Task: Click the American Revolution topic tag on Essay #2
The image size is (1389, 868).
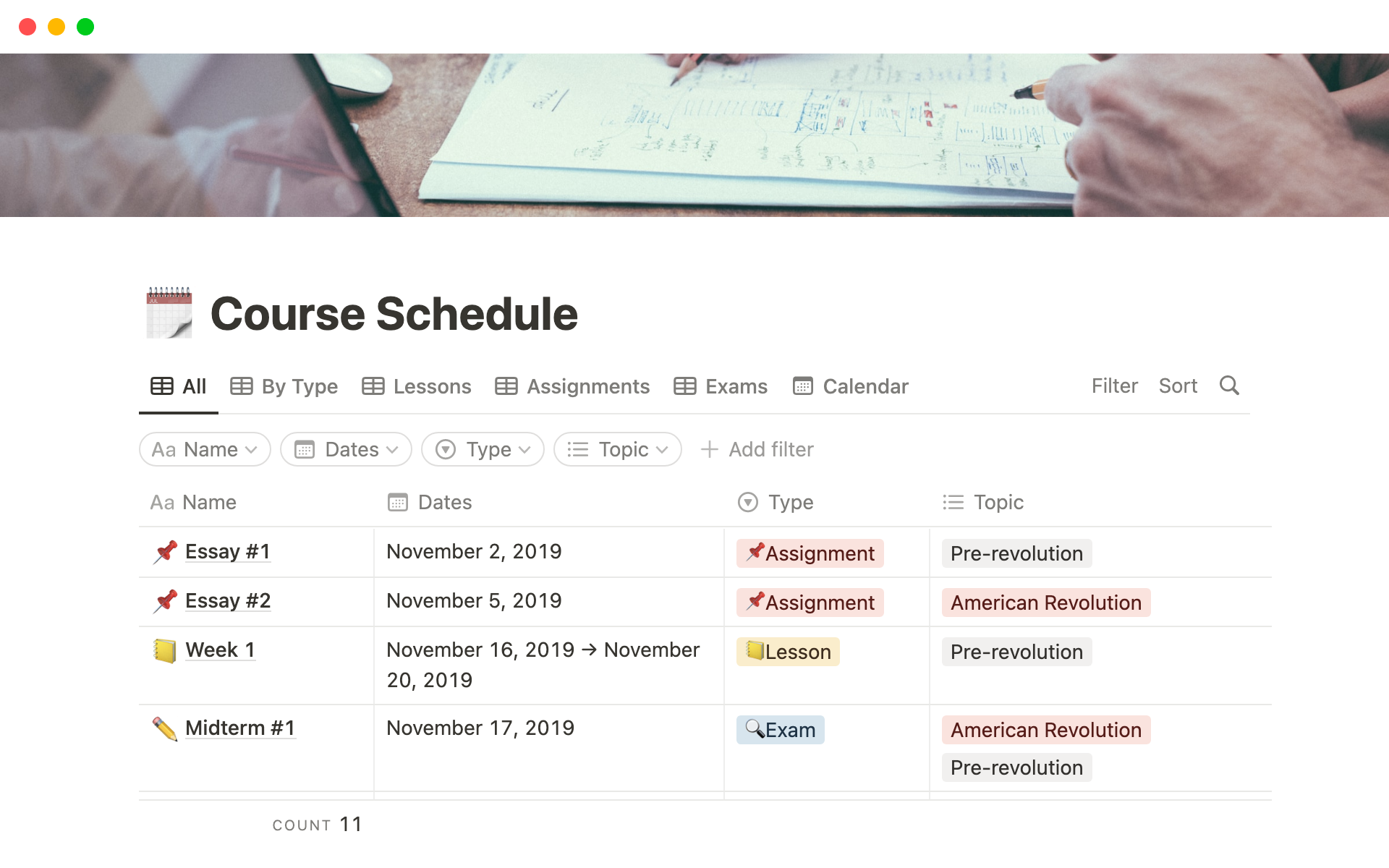Action: 1044,601
